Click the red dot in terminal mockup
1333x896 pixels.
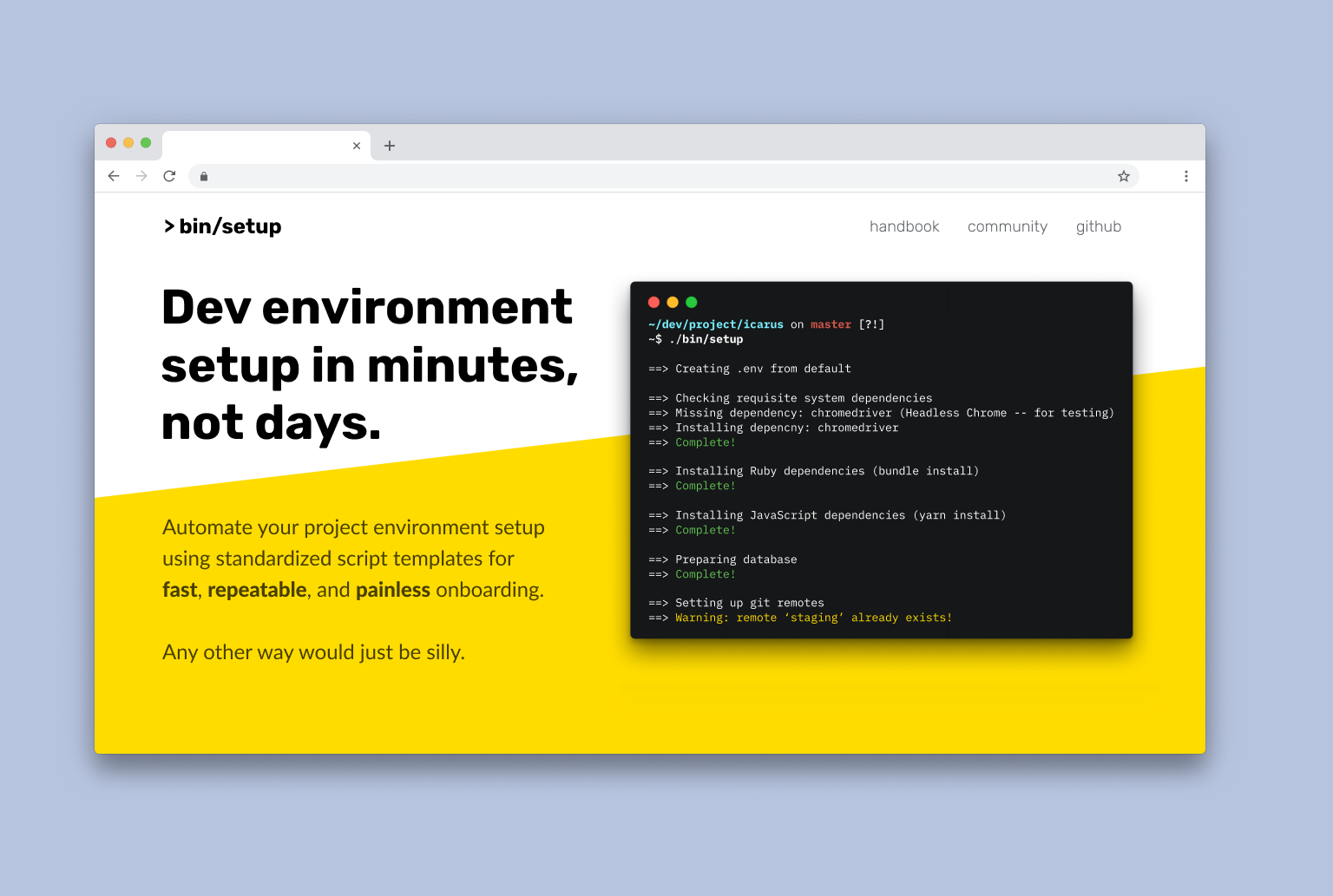[654, 302]
